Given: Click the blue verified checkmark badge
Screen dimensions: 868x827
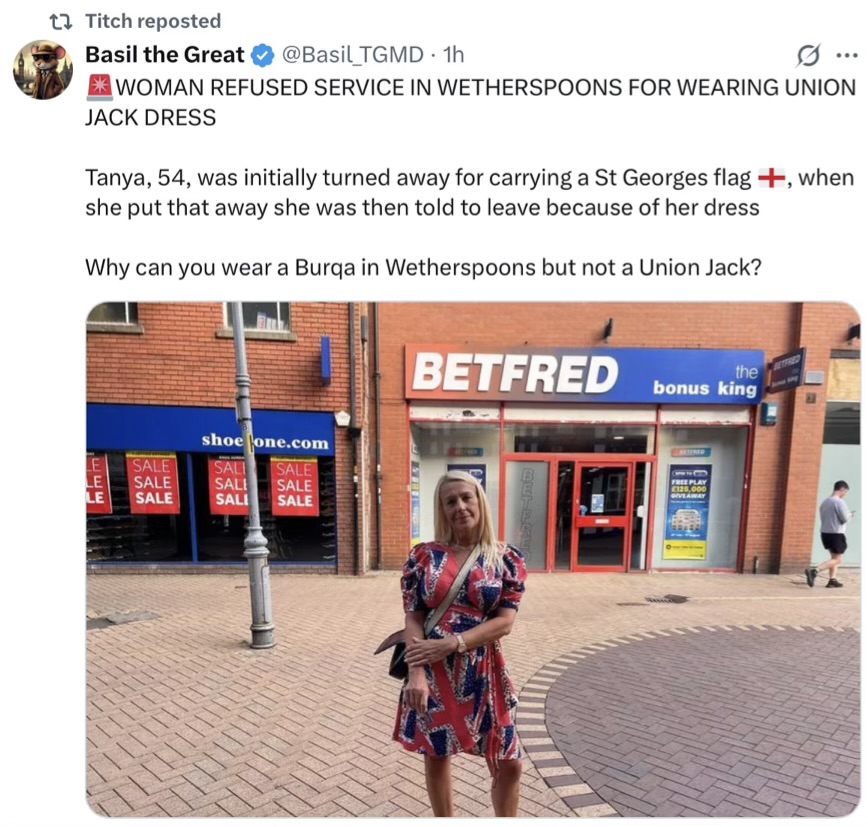Looking at the screenshot, I should [263, 55].
